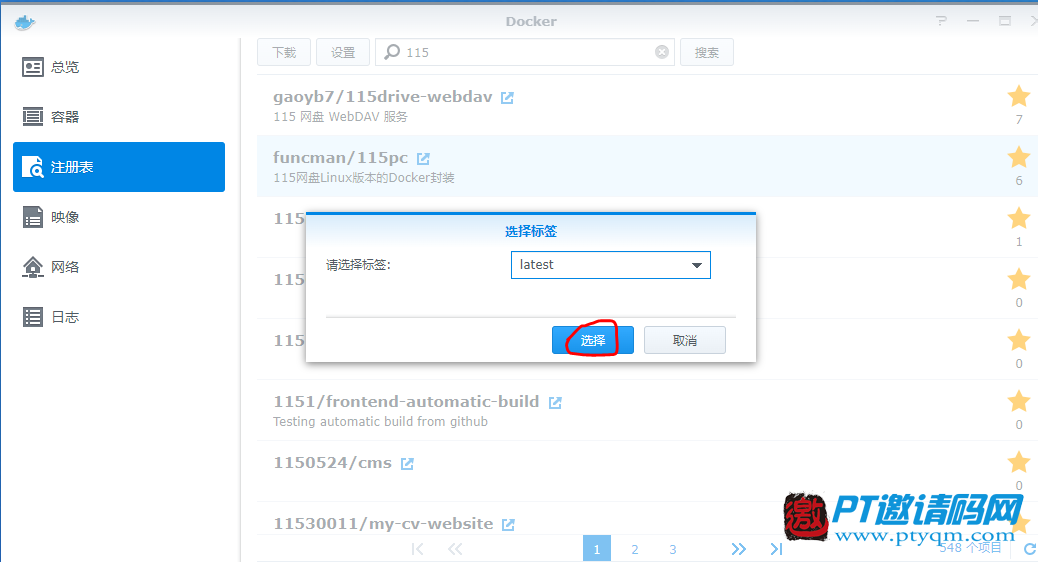Image resolution: width=1038 pixels, height=562 pixels.
Task: Open external link for 1150524/cms
Action: [x=407, y=464]
